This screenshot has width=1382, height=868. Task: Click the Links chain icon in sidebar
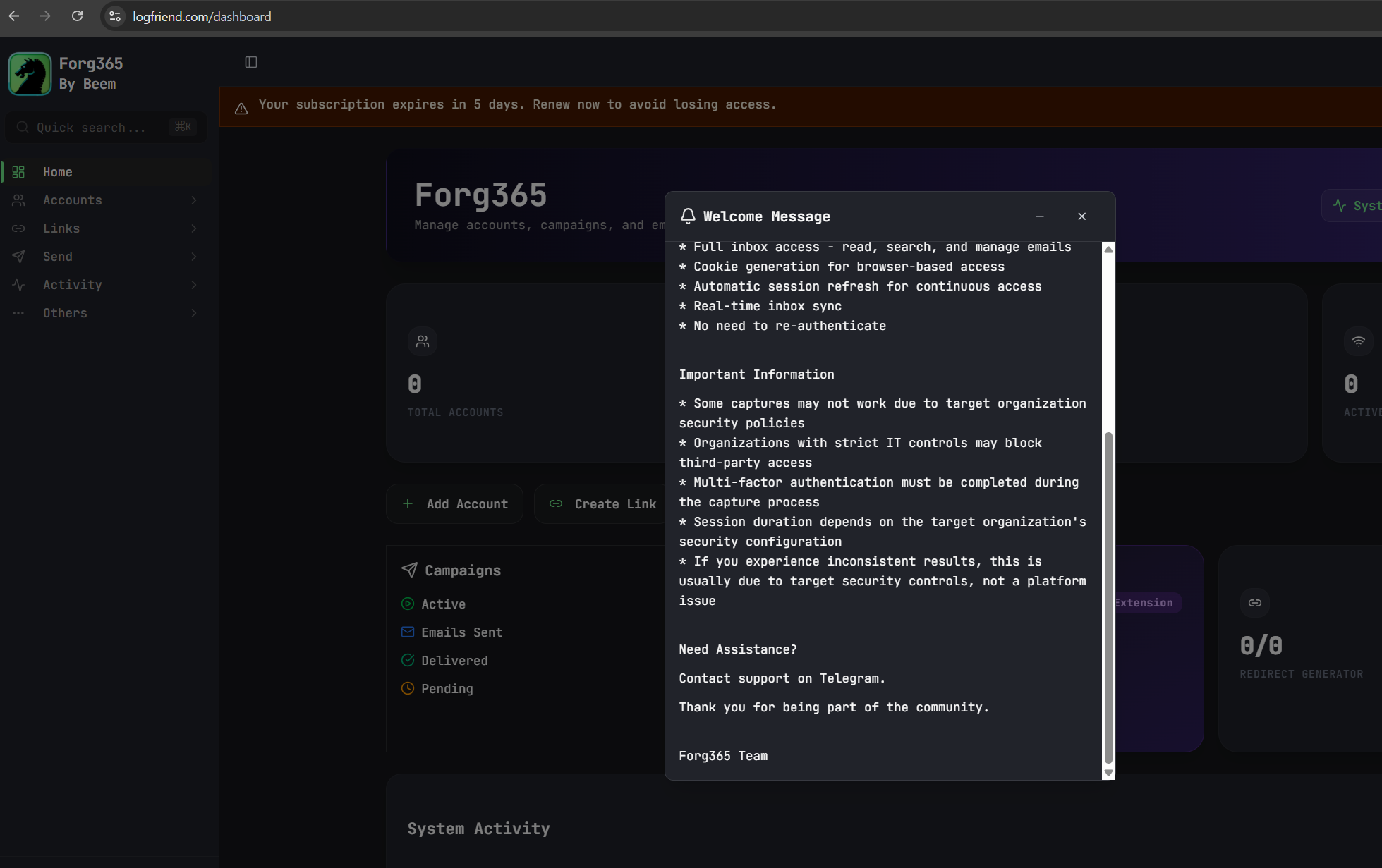click(18, 228)
